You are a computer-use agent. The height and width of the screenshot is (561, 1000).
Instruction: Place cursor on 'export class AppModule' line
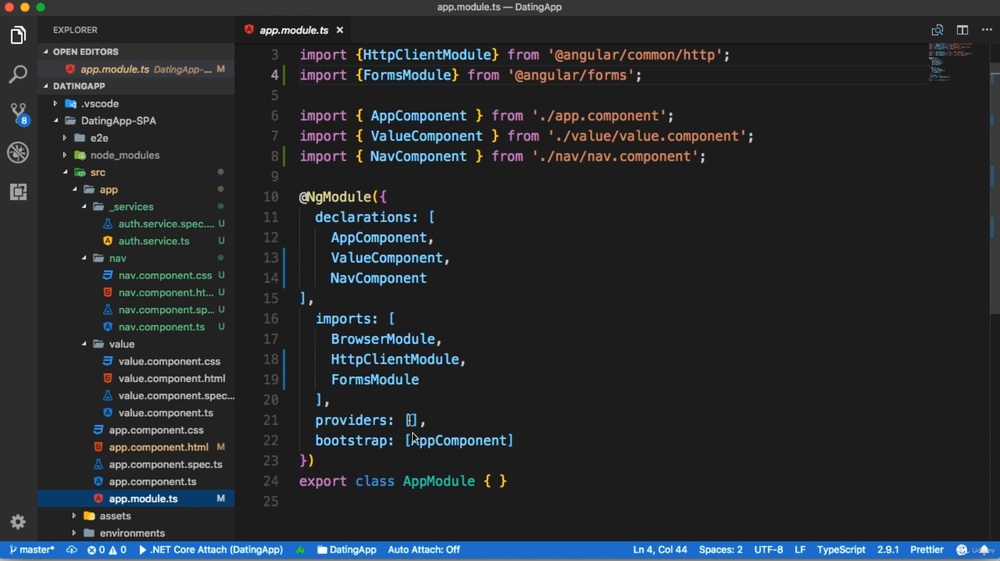pyautogui.click(x=403, y=481)
